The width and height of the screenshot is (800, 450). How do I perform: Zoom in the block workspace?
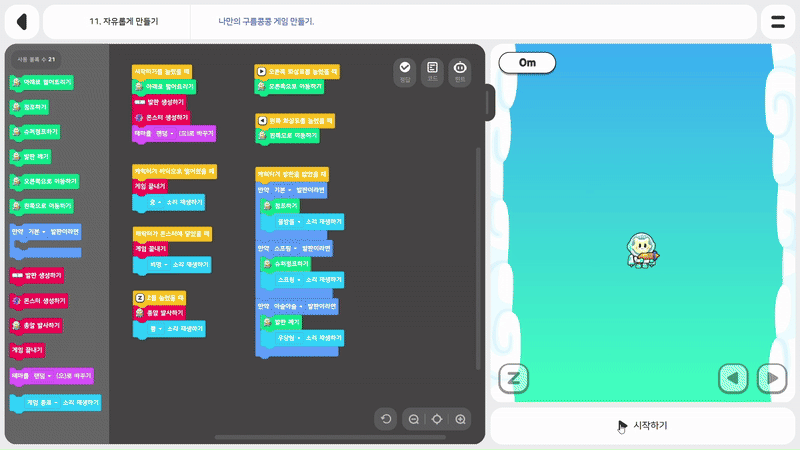point(460,419)
